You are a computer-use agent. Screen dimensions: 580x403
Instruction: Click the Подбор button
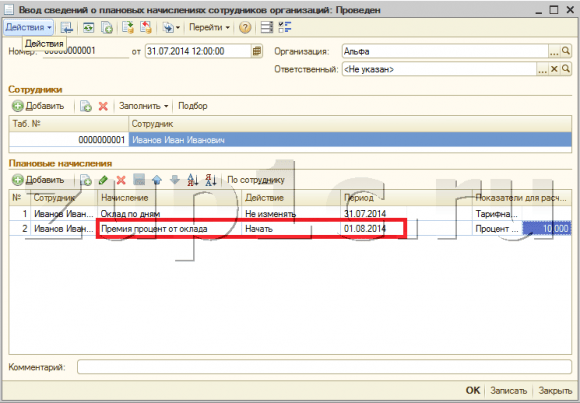(x=193, y=106)
